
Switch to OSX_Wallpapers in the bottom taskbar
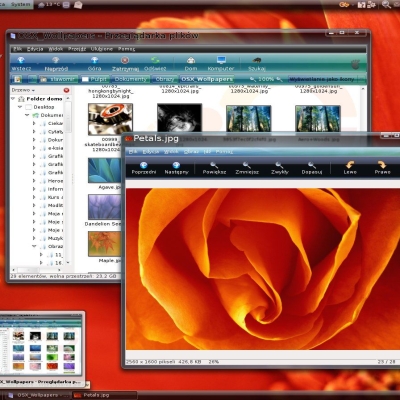coord(38,395)
